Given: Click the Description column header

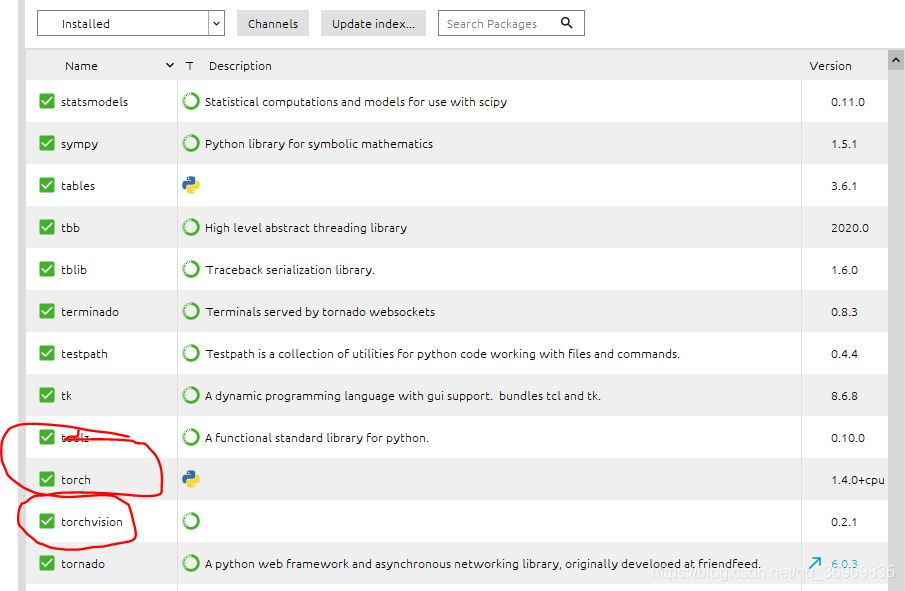Looking at the screenshot, I should 240,66.
